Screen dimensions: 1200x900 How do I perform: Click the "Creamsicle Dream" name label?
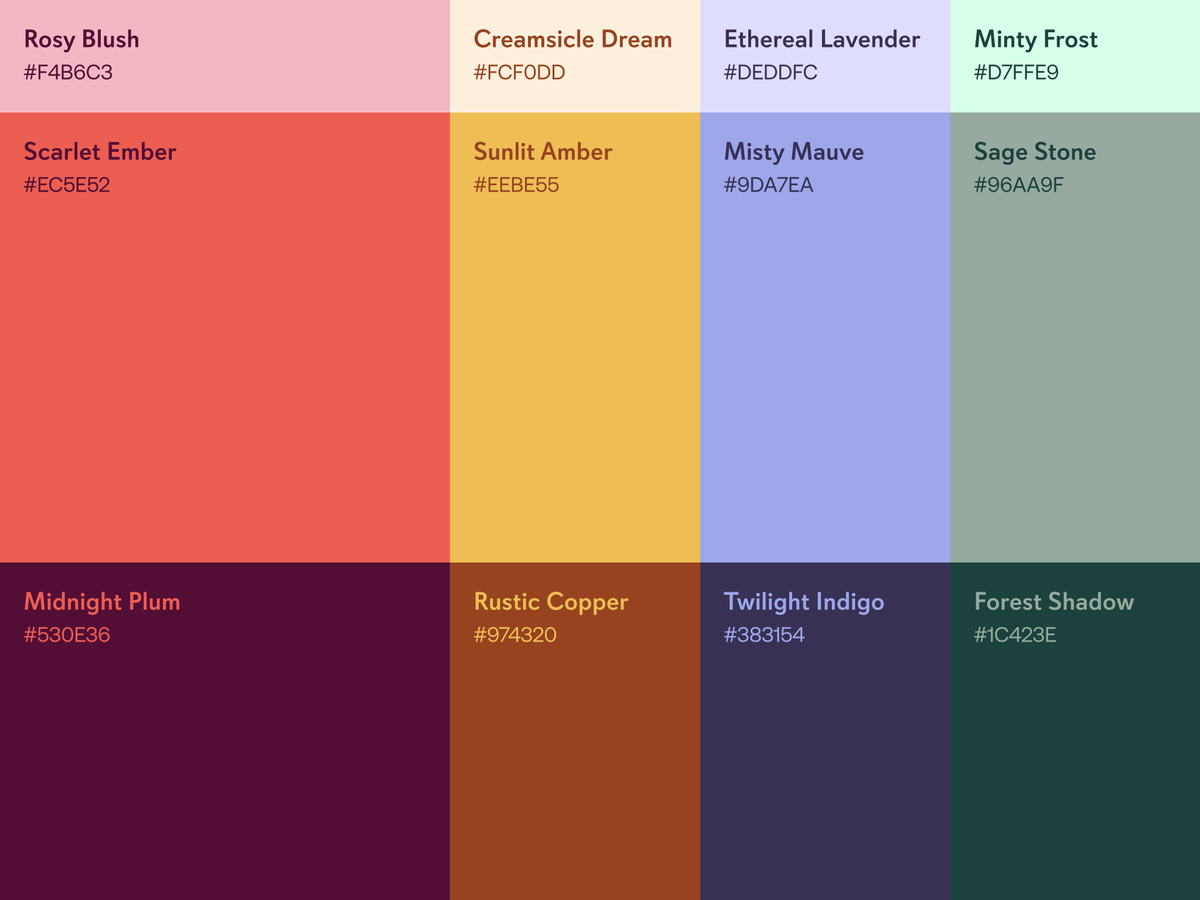tap(573, 40)
